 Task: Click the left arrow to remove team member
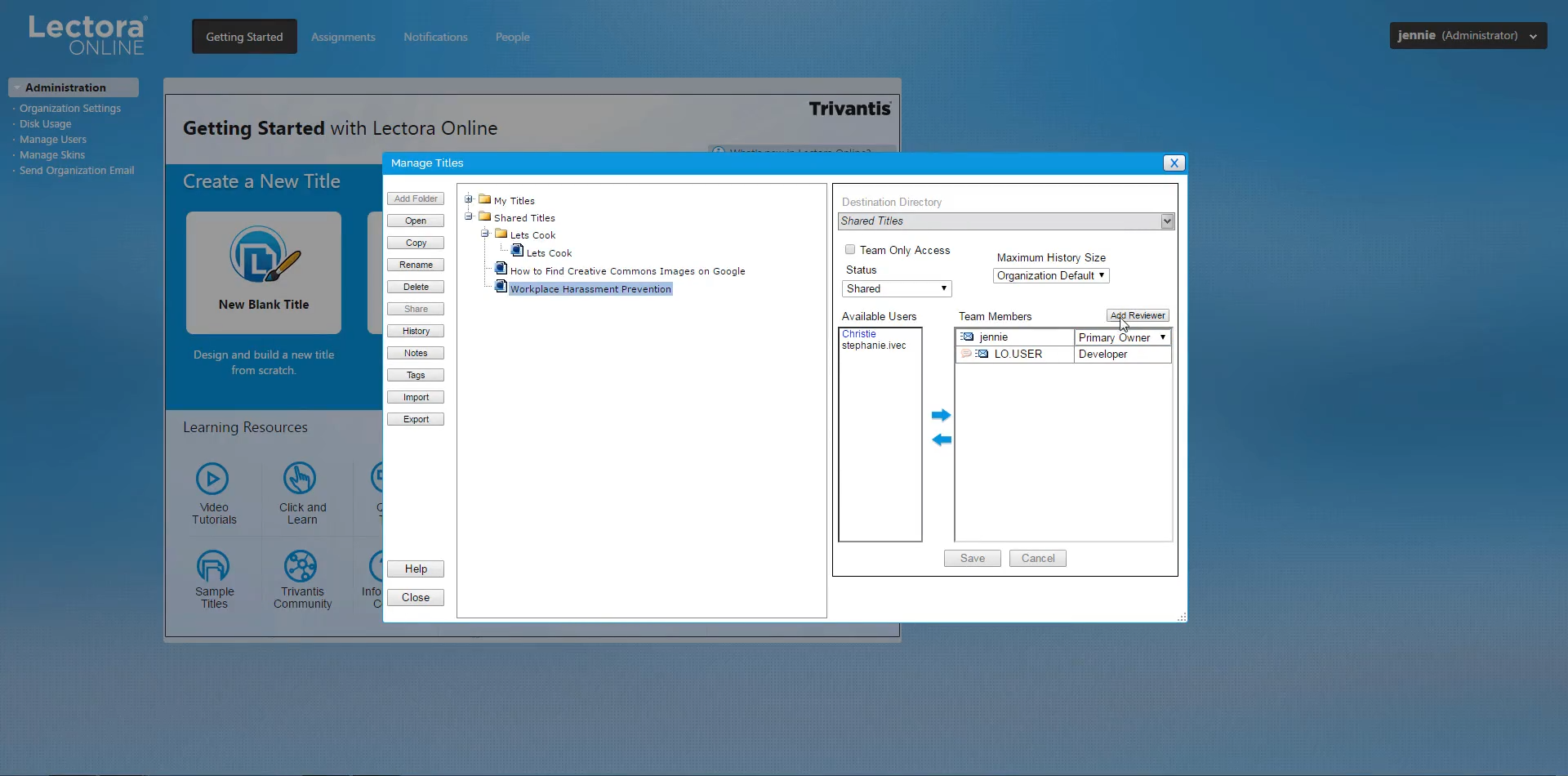[941, 439]
